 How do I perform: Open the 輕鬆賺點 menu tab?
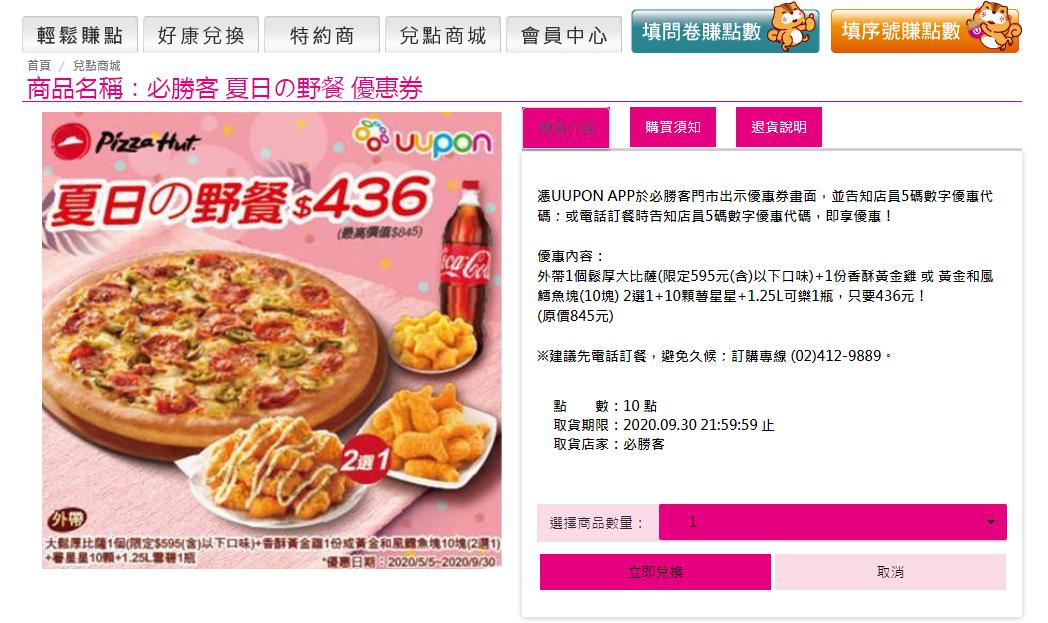(80, 35)
